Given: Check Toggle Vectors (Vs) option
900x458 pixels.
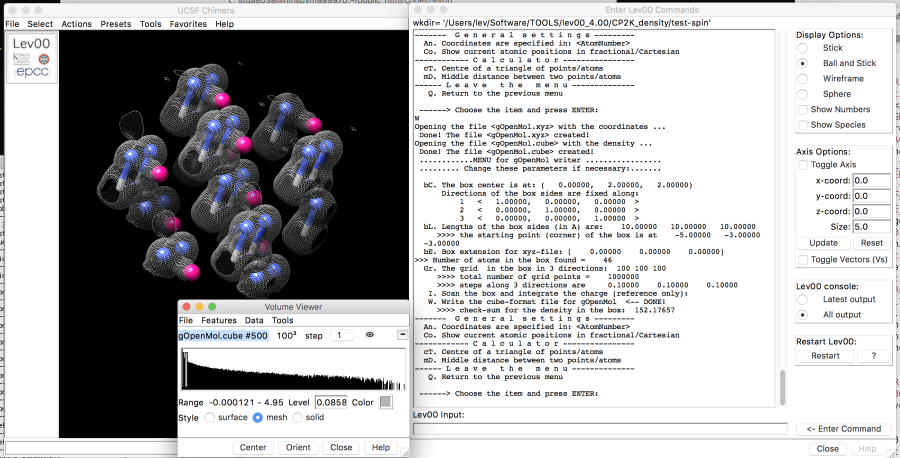Looking at the screenshot, I should 803,260.
